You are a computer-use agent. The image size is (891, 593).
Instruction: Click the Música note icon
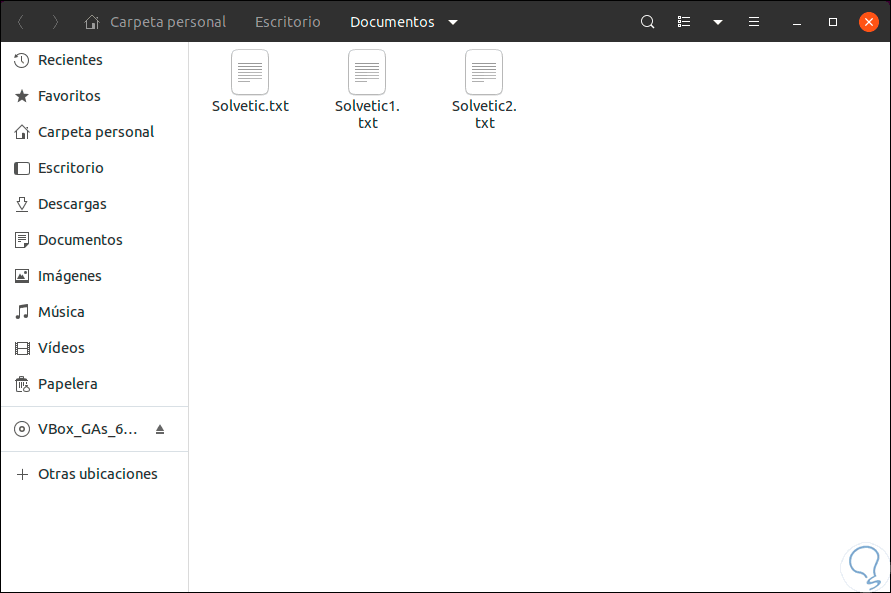click(22, 312)
